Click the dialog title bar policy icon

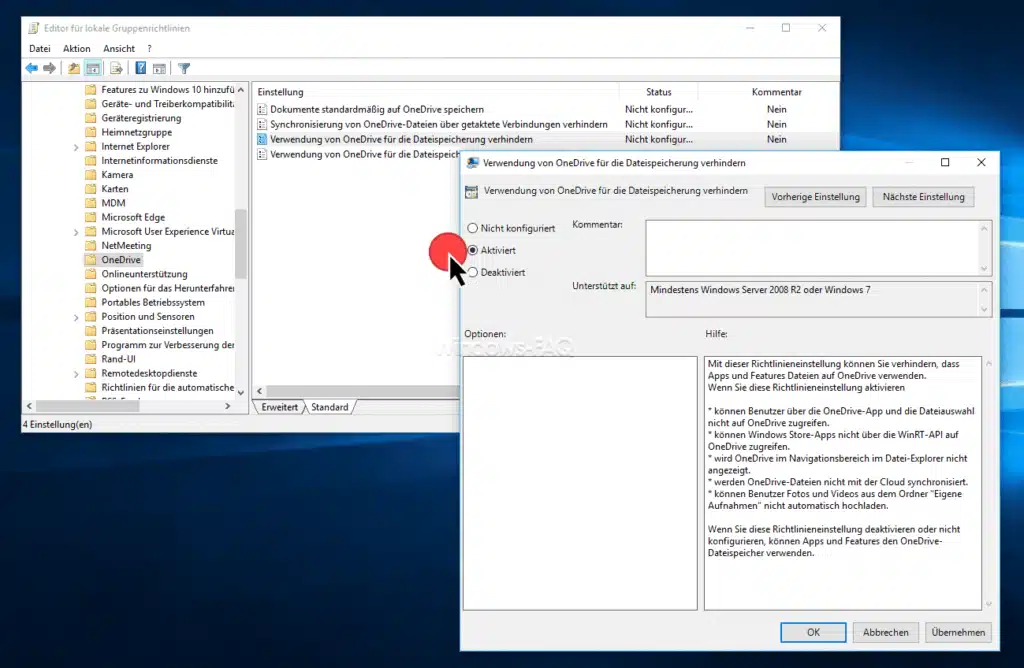click(472, 163)
